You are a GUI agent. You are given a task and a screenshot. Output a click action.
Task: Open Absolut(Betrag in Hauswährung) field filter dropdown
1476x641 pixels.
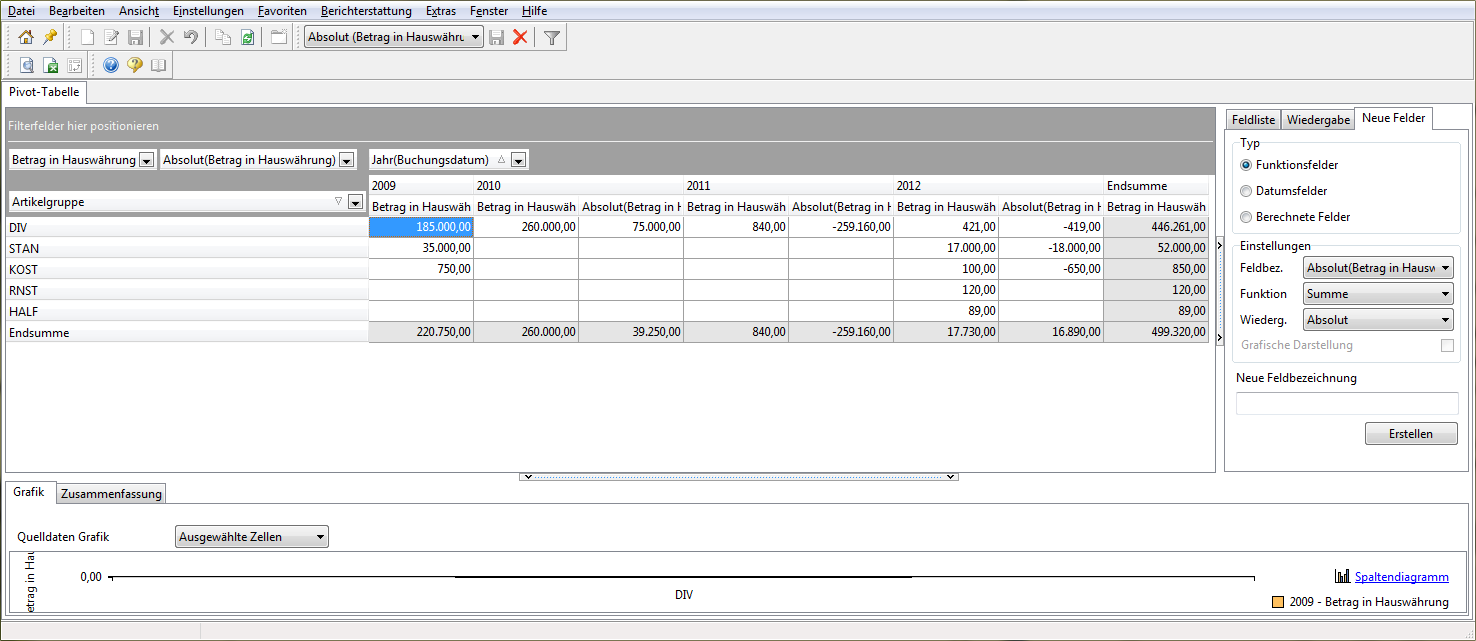pos(346,160)
